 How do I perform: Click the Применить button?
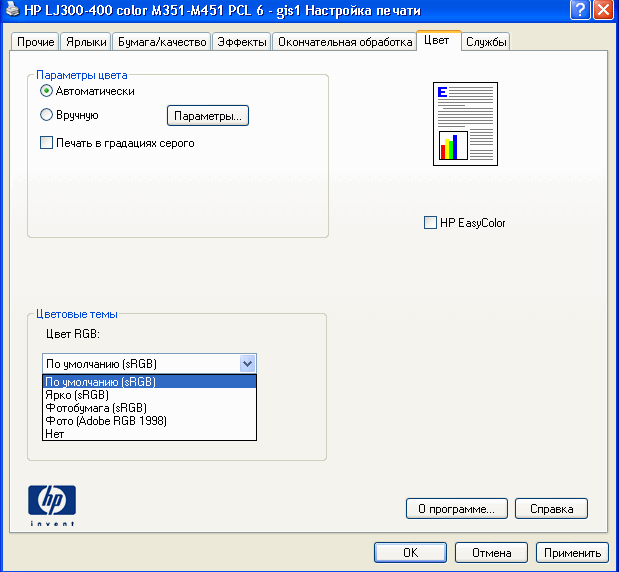572,553
